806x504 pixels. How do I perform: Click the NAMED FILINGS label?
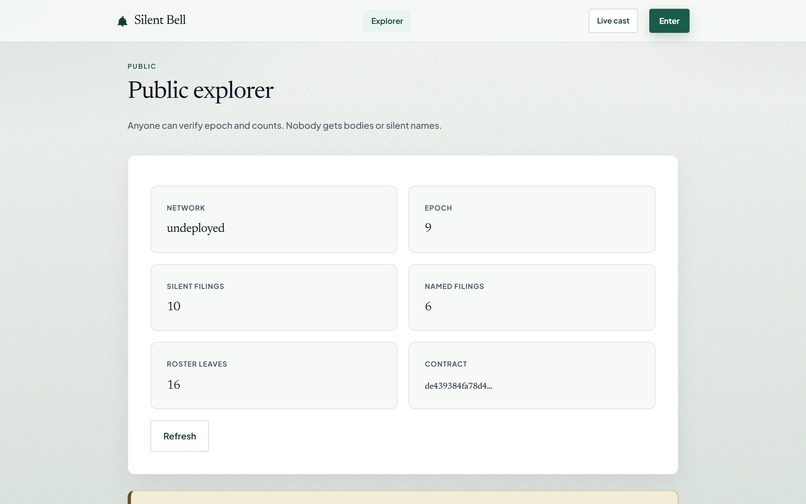coord(454,286)
